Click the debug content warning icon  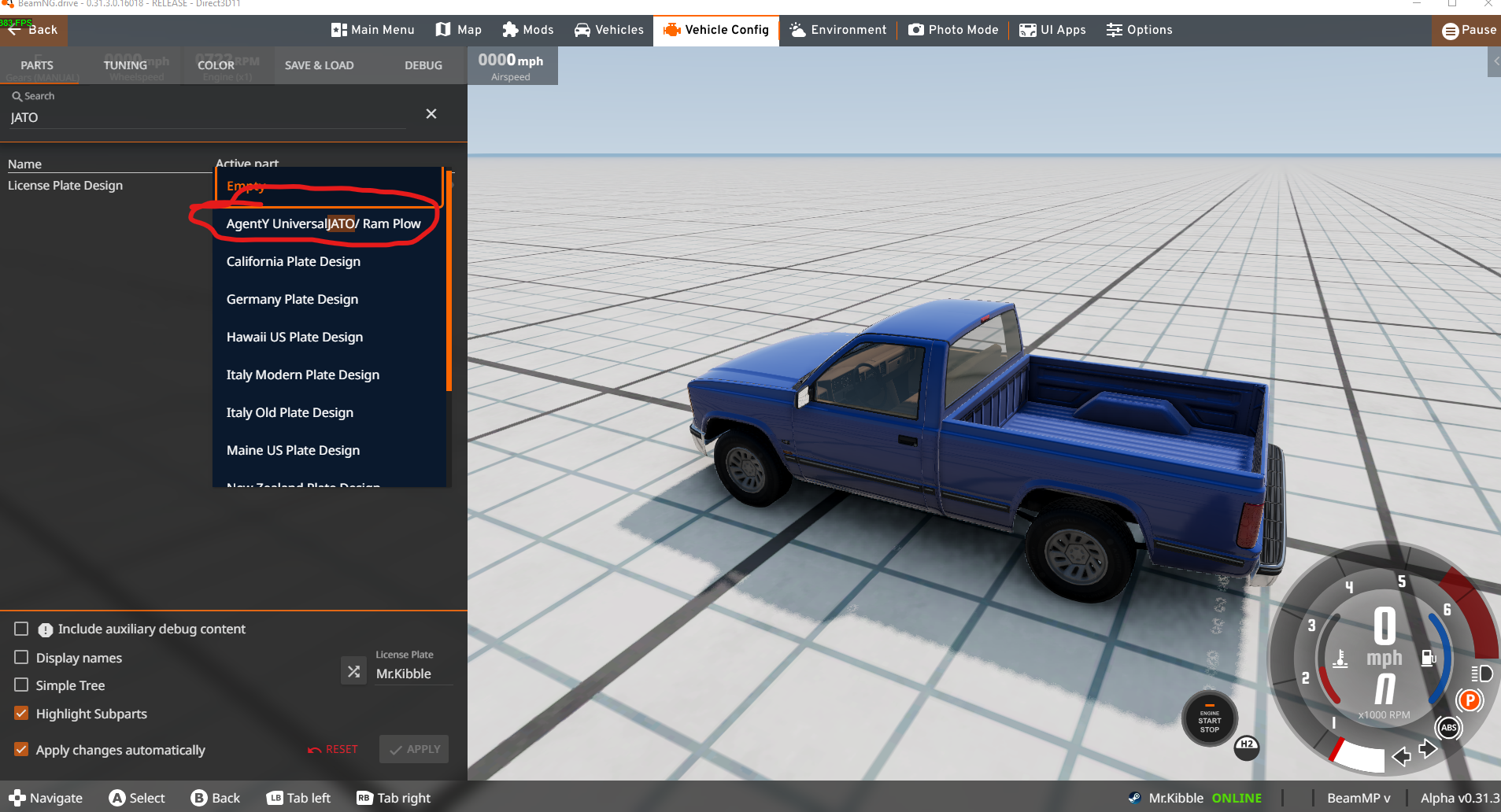pos(46,629)
